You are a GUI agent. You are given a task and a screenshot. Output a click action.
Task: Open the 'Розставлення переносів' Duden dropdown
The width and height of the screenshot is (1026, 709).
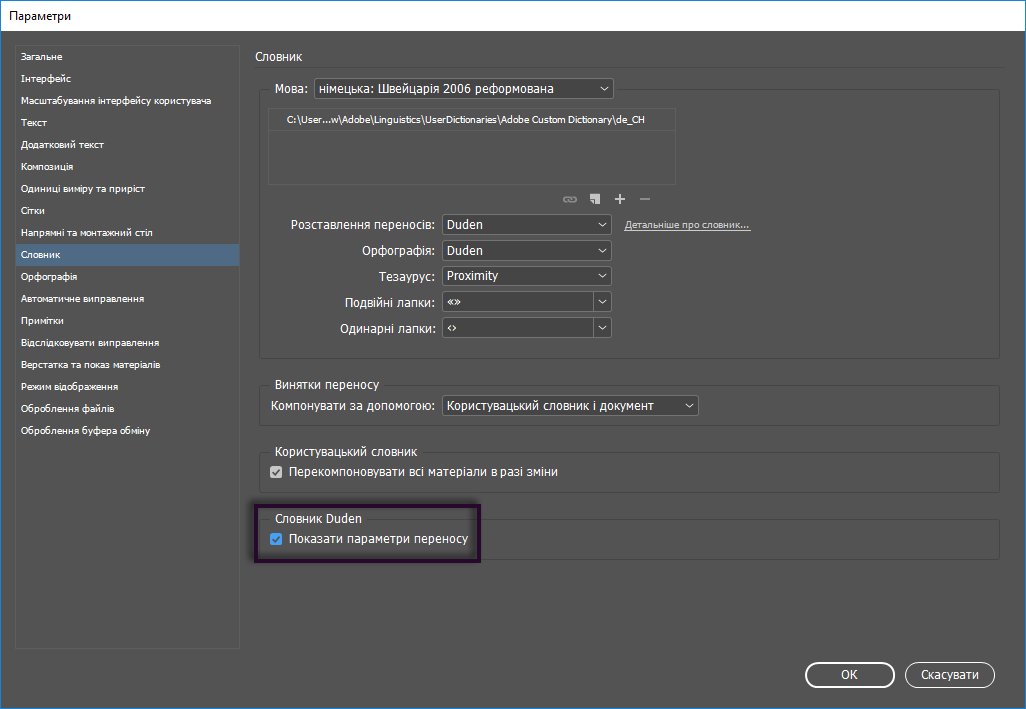[527, 224]
